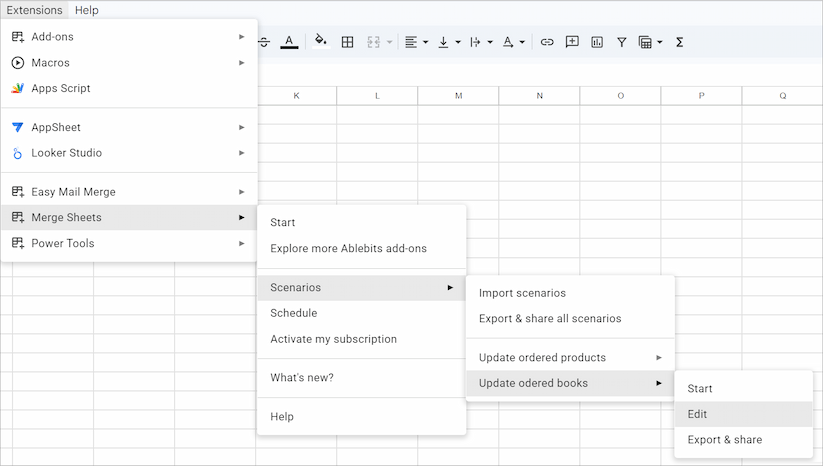Click Help in Merge Sheets submenu
Viewport: 823px width, 466px height.
(x=362, y=417)
